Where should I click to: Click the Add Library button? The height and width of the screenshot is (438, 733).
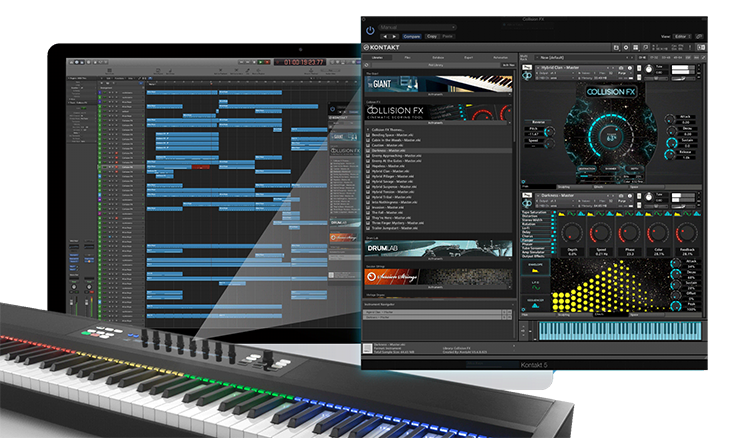435,65
